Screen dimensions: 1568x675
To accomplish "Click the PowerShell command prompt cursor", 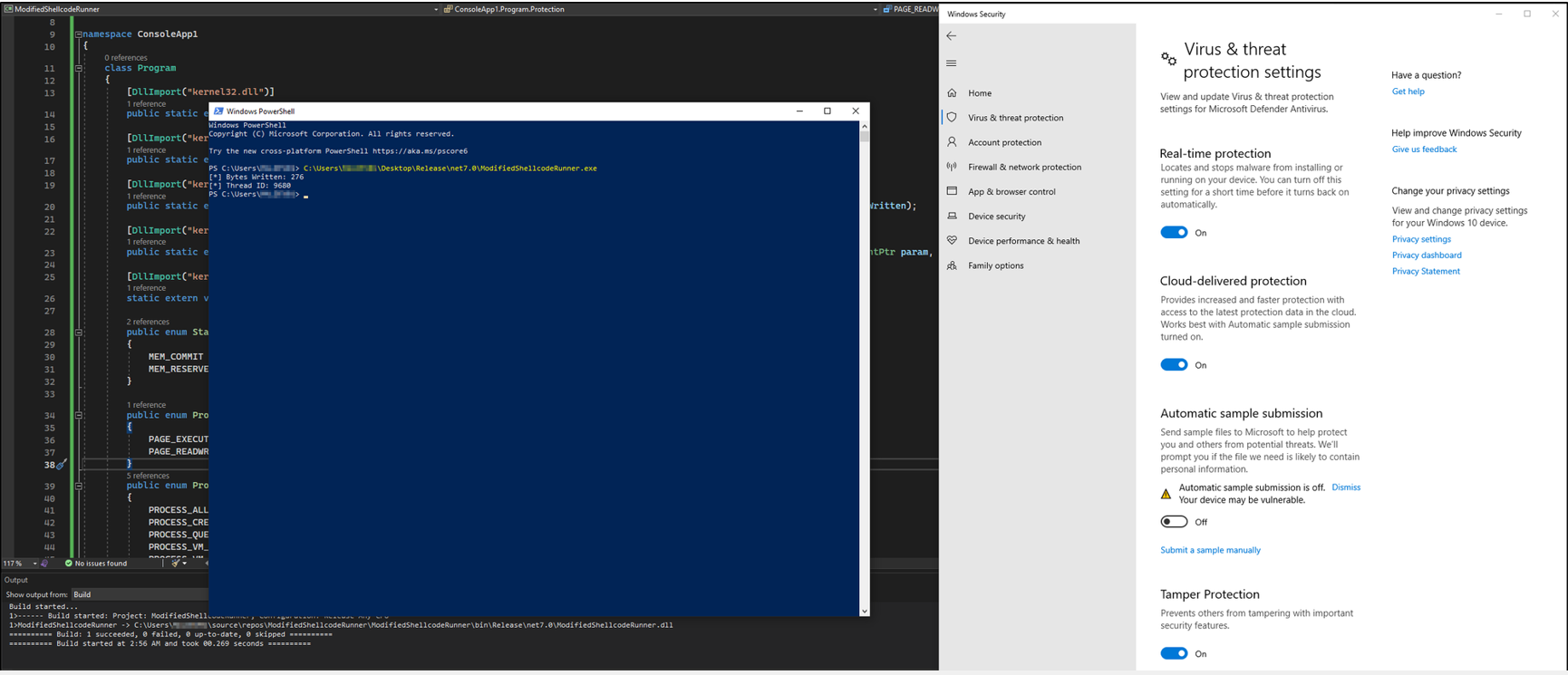I will point(306,196).
